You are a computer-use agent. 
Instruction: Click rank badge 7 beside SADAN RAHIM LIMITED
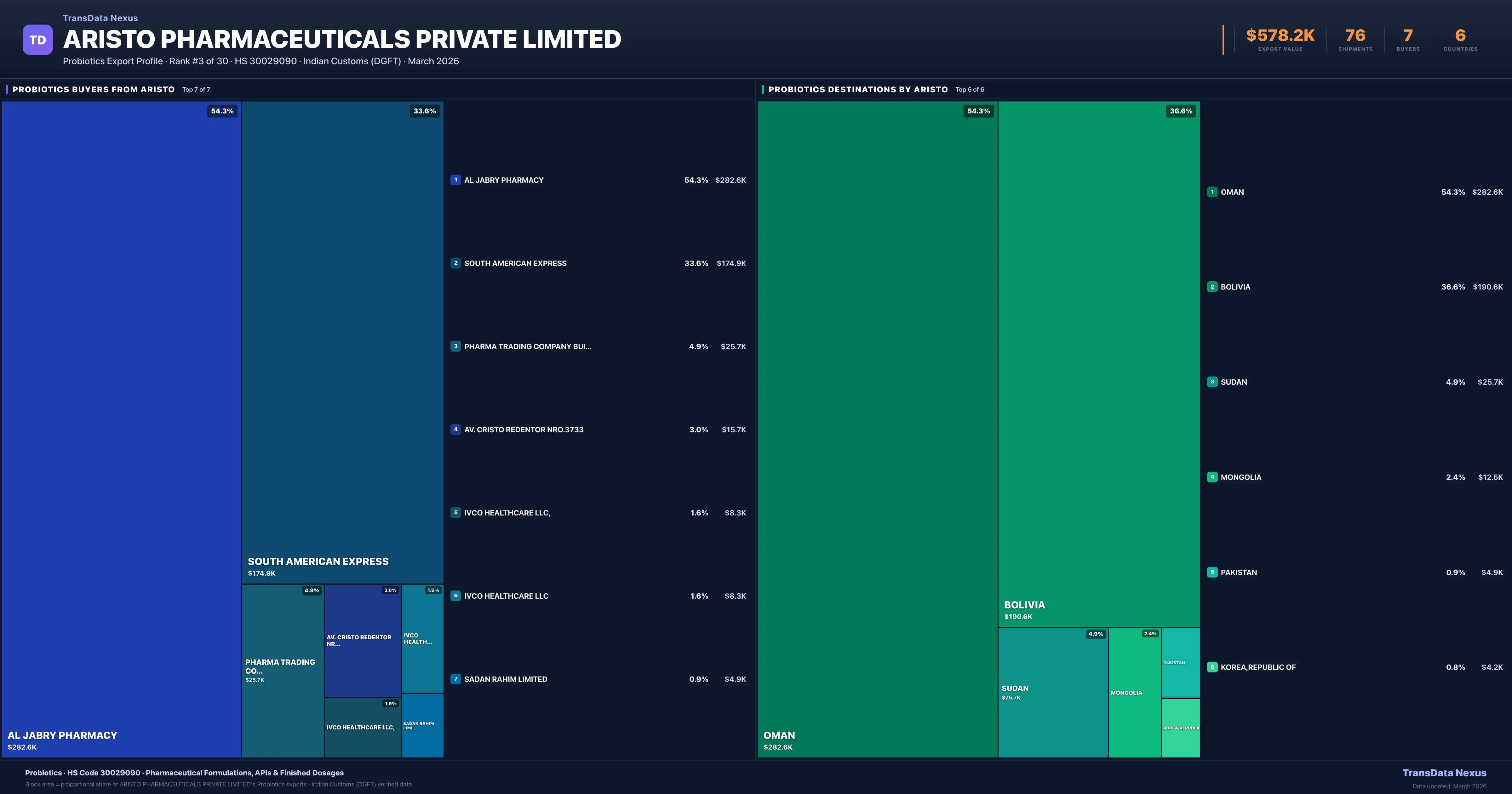(455, 679)
